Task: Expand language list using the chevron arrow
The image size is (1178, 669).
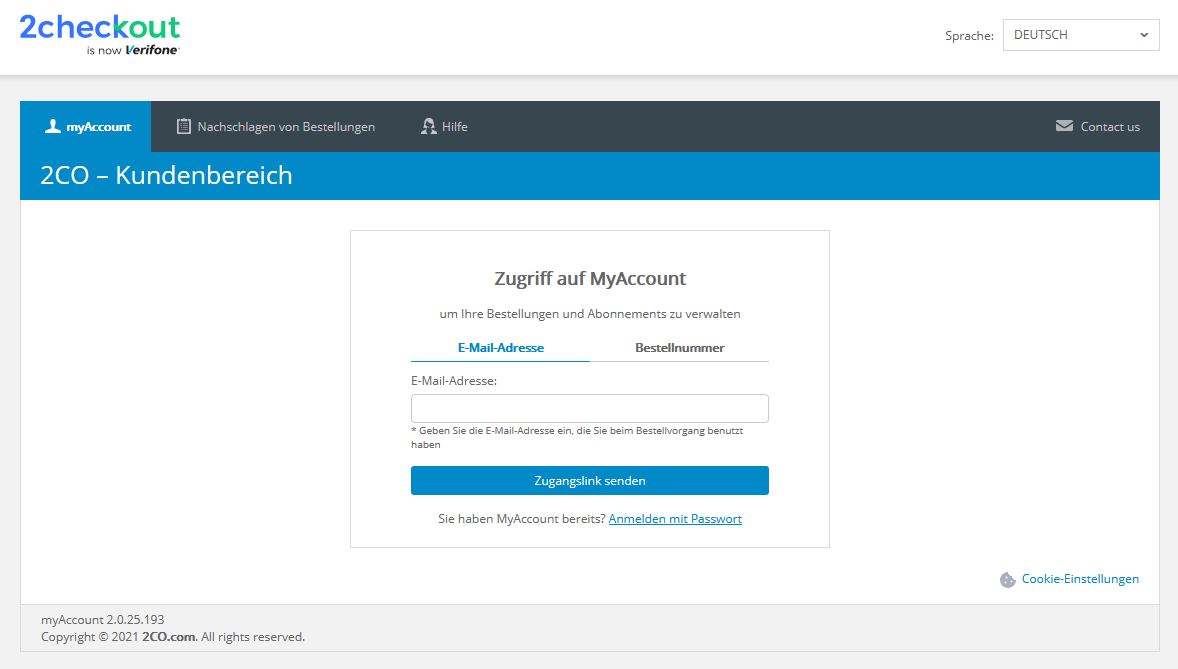Action: (1144, 35)
